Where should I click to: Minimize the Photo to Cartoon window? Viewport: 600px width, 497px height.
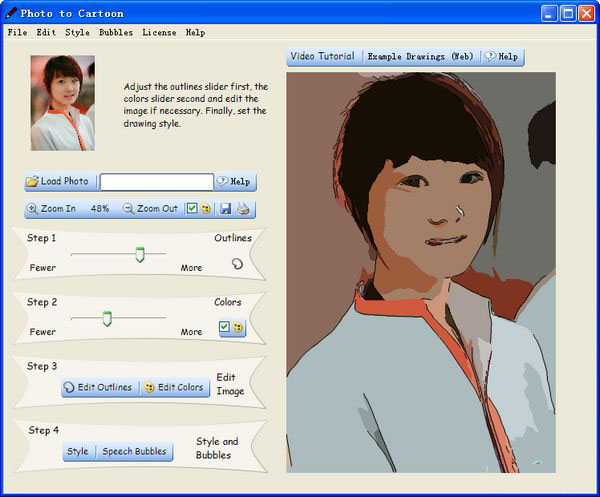click(x=549, y=14)
